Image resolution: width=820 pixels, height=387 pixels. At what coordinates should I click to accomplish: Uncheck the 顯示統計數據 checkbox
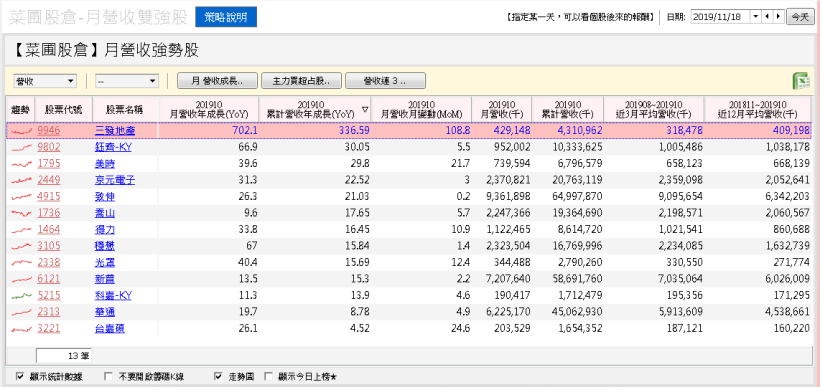pos(20,376)
